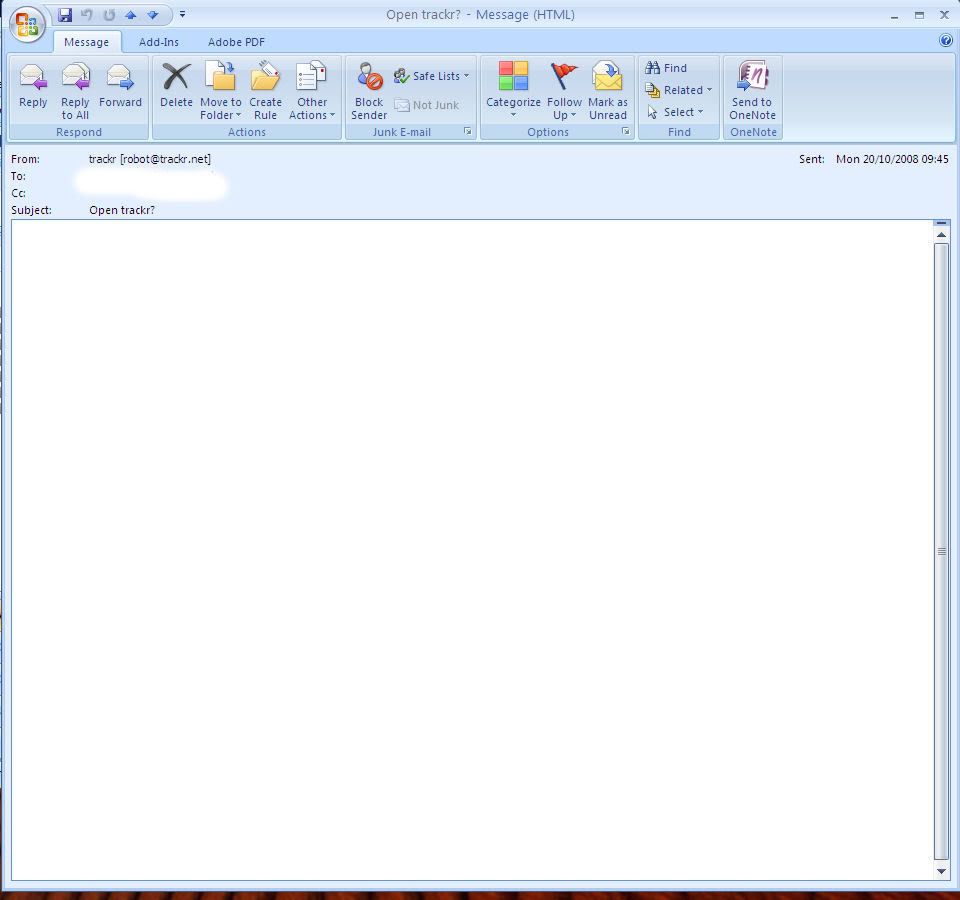Click scroll up arrow in message body
960x900 pixels.
[942, 235]
